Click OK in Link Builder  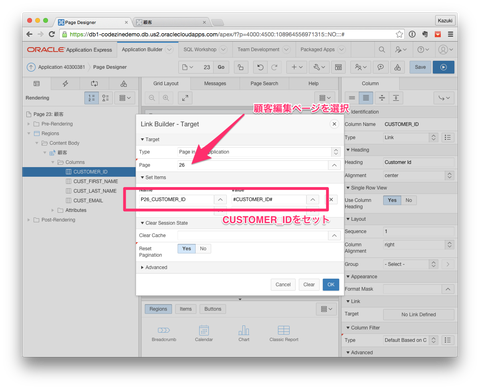point(331,285)
